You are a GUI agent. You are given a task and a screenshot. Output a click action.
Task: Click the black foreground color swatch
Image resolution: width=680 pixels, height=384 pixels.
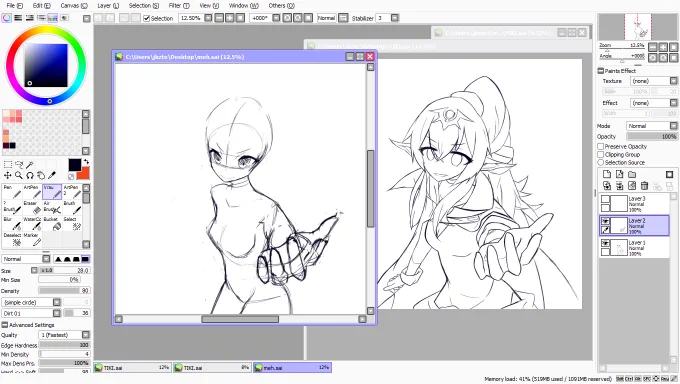pyautogui.click(x=74, y=165)
